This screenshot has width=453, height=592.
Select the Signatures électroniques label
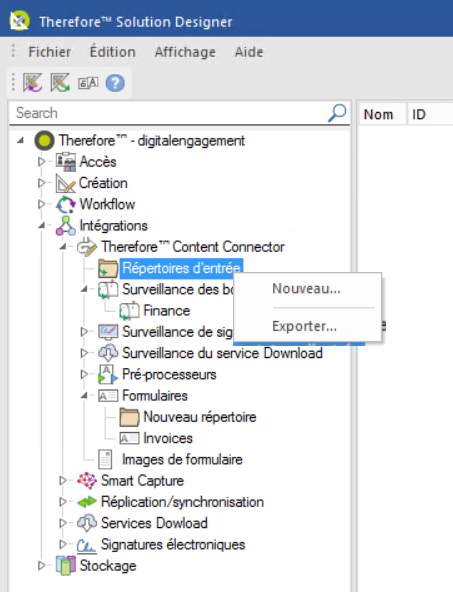point(173,544)
